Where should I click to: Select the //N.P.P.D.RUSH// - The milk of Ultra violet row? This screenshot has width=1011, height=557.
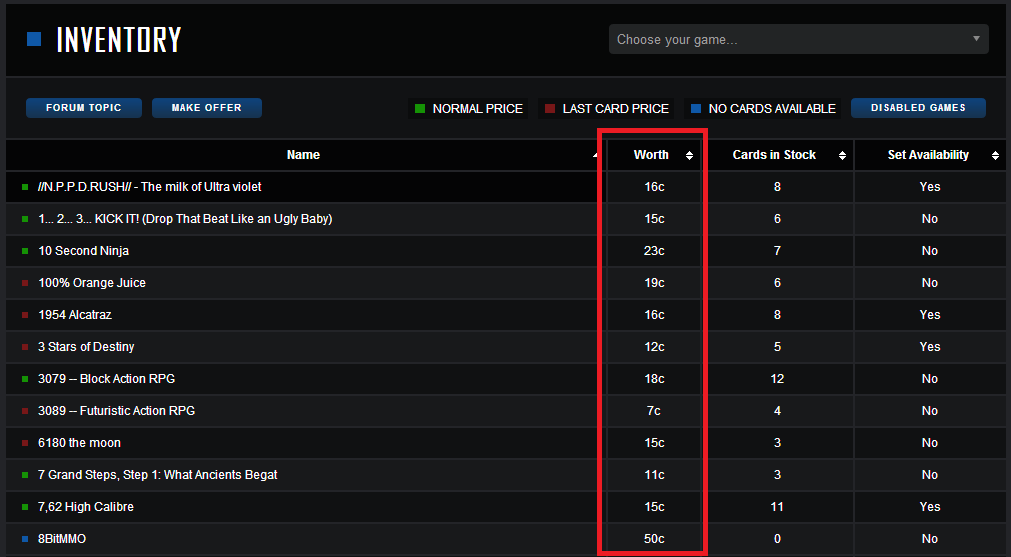pos(506,187)
